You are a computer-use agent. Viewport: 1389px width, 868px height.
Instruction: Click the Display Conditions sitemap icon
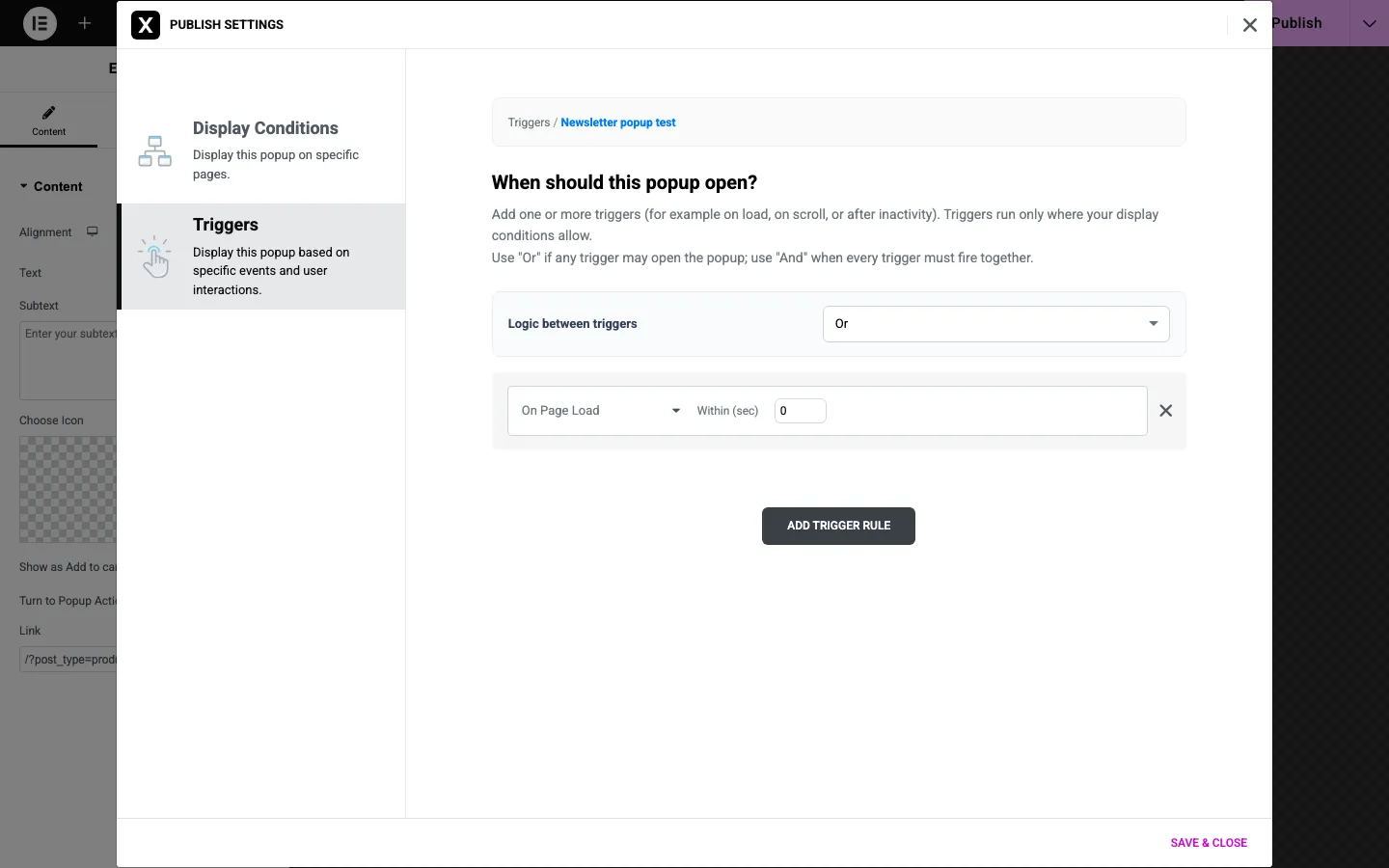154,151
